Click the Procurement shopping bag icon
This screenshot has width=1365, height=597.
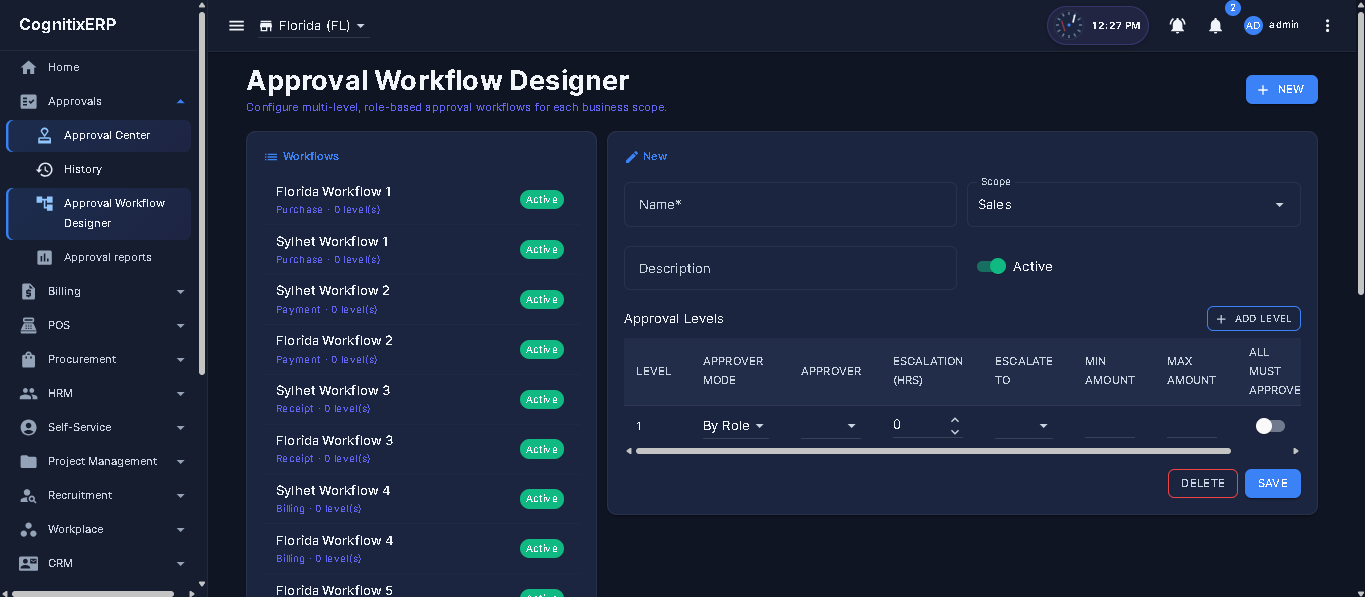tap(29, 359)
